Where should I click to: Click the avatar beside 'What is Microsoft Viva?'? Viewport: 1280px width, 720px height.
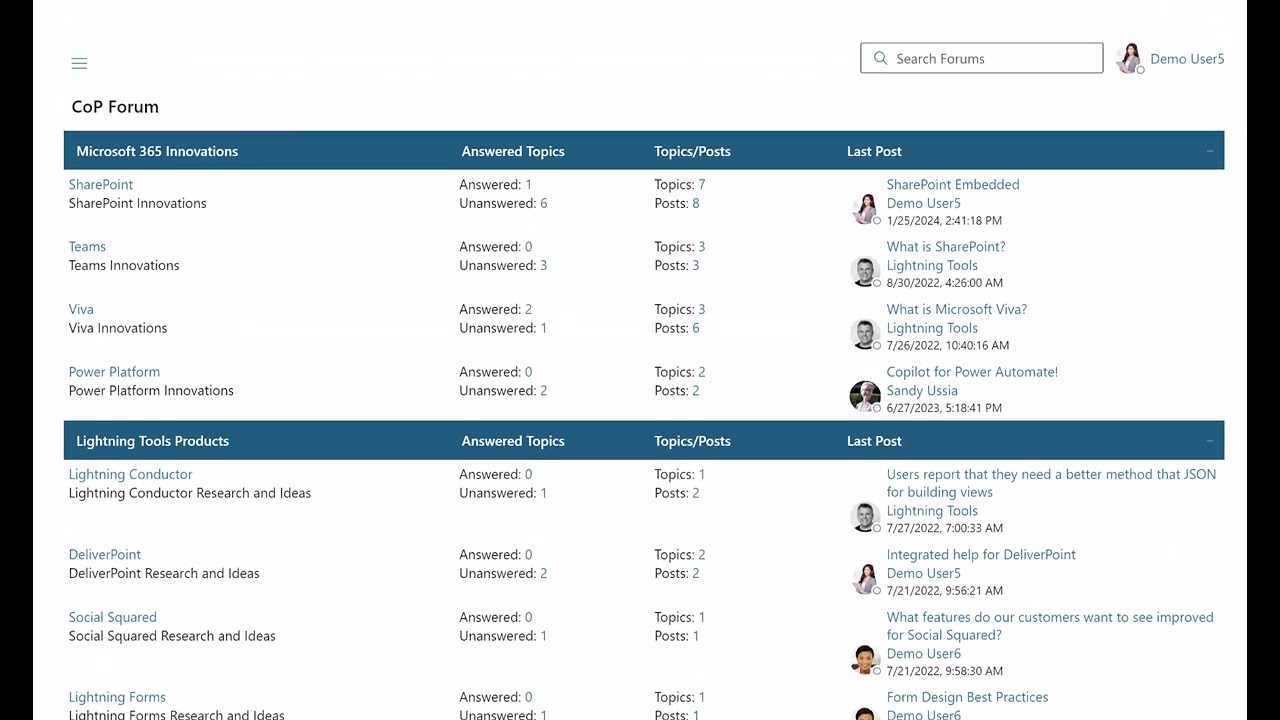tap(865, 333)
